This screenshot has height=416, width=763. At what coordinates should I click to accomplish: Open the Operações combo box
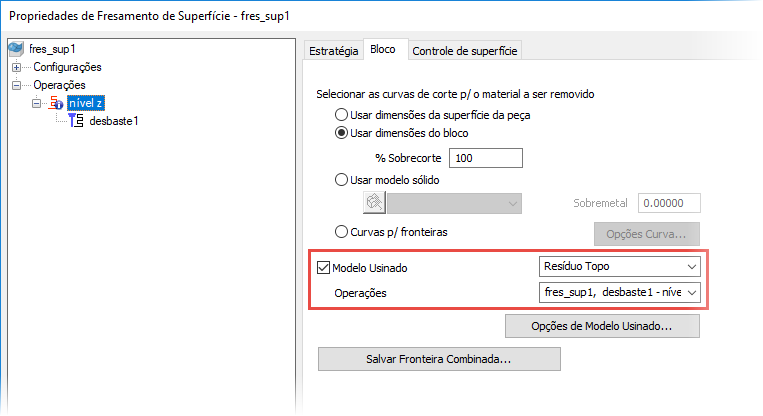point(618,293)
